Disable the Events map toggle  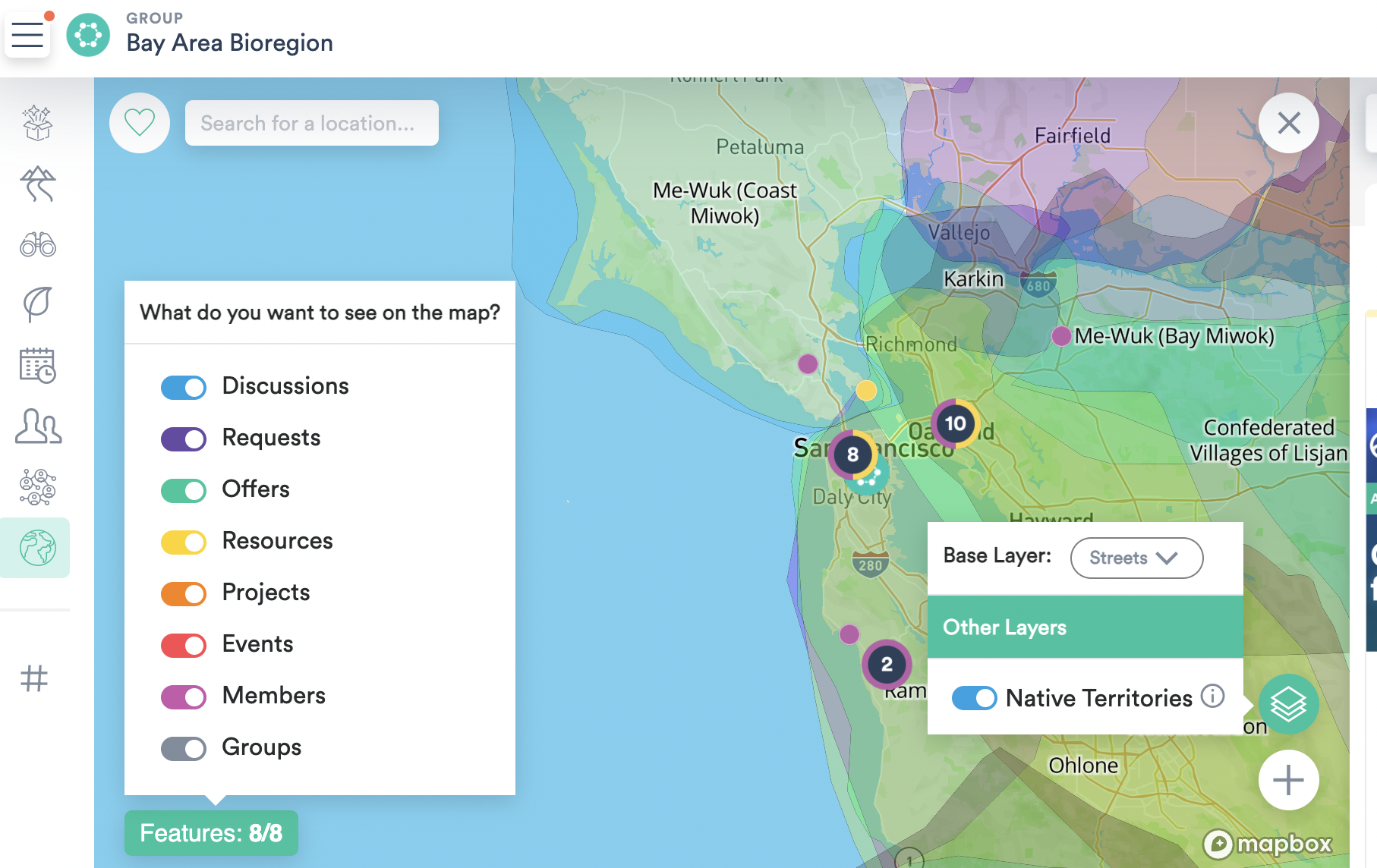tap(184, 645)
